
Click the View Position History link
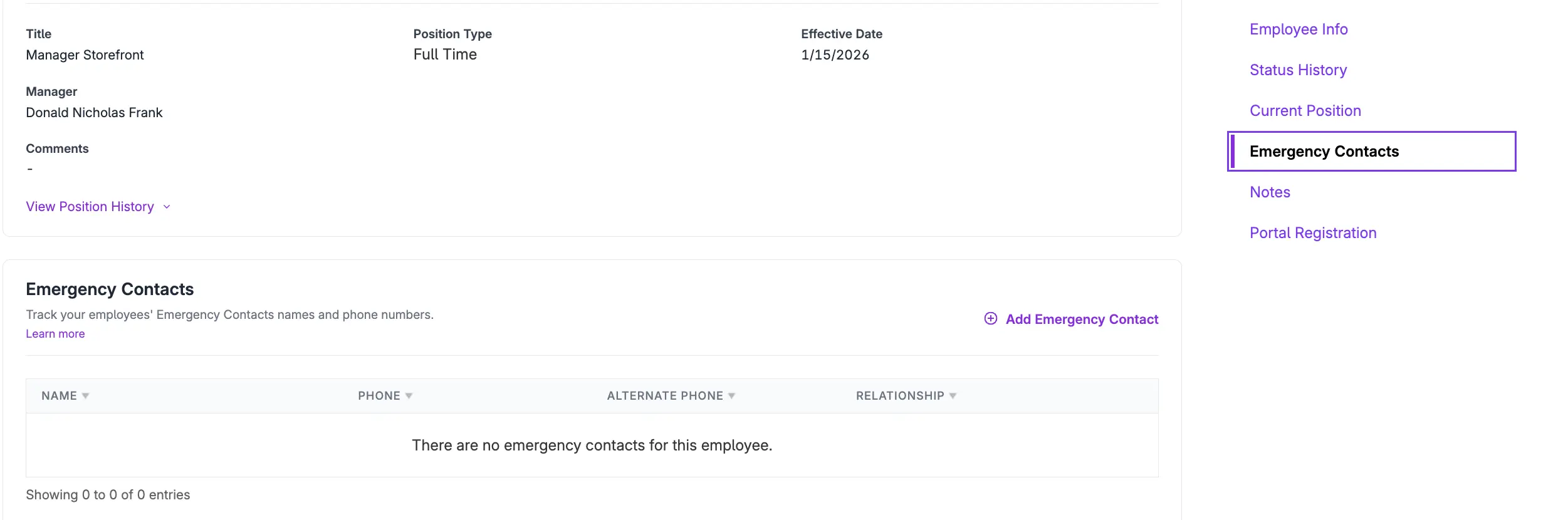click(90, 207)
